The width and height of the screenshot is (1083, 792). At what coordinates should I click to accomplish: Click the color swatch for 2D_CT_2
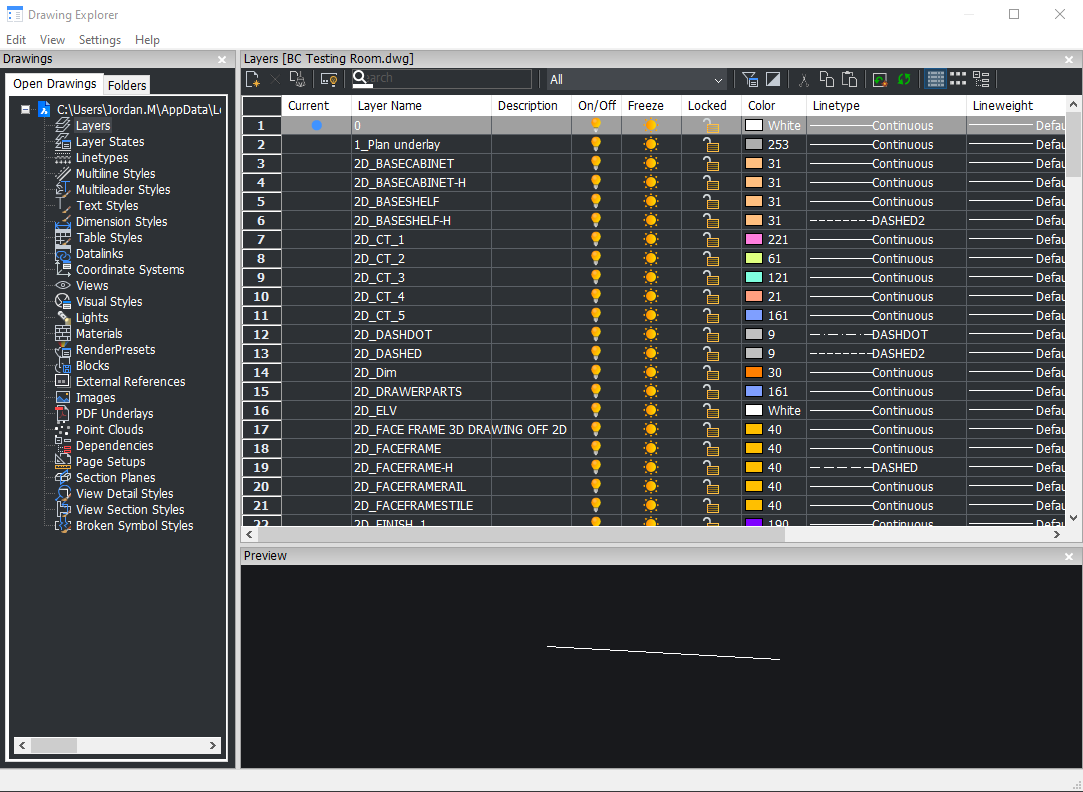(754, 258)
